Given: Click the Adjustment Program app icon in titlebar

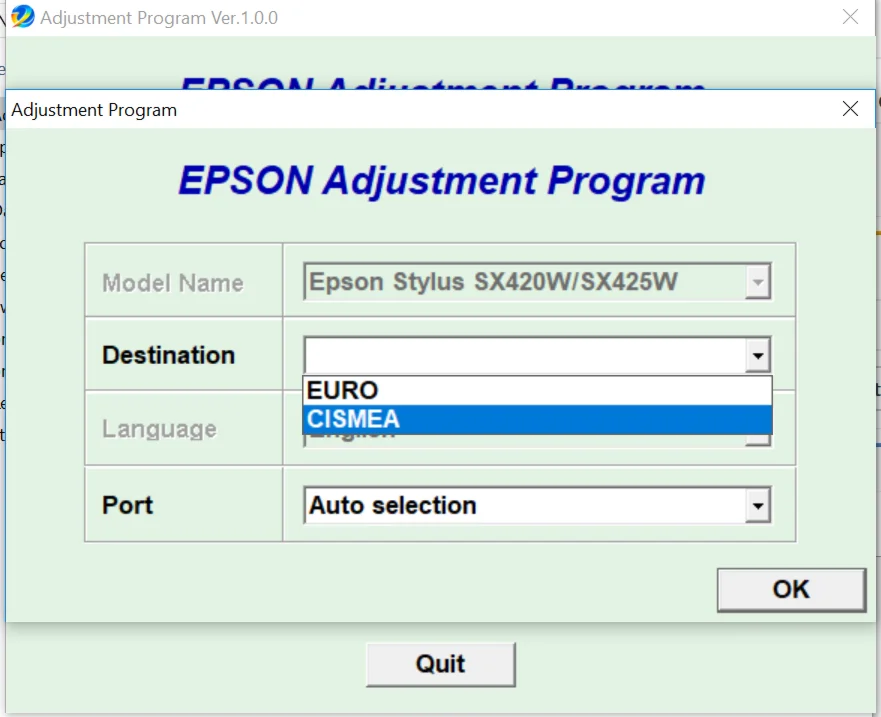Looking at the screenshot, I should 22,16.
